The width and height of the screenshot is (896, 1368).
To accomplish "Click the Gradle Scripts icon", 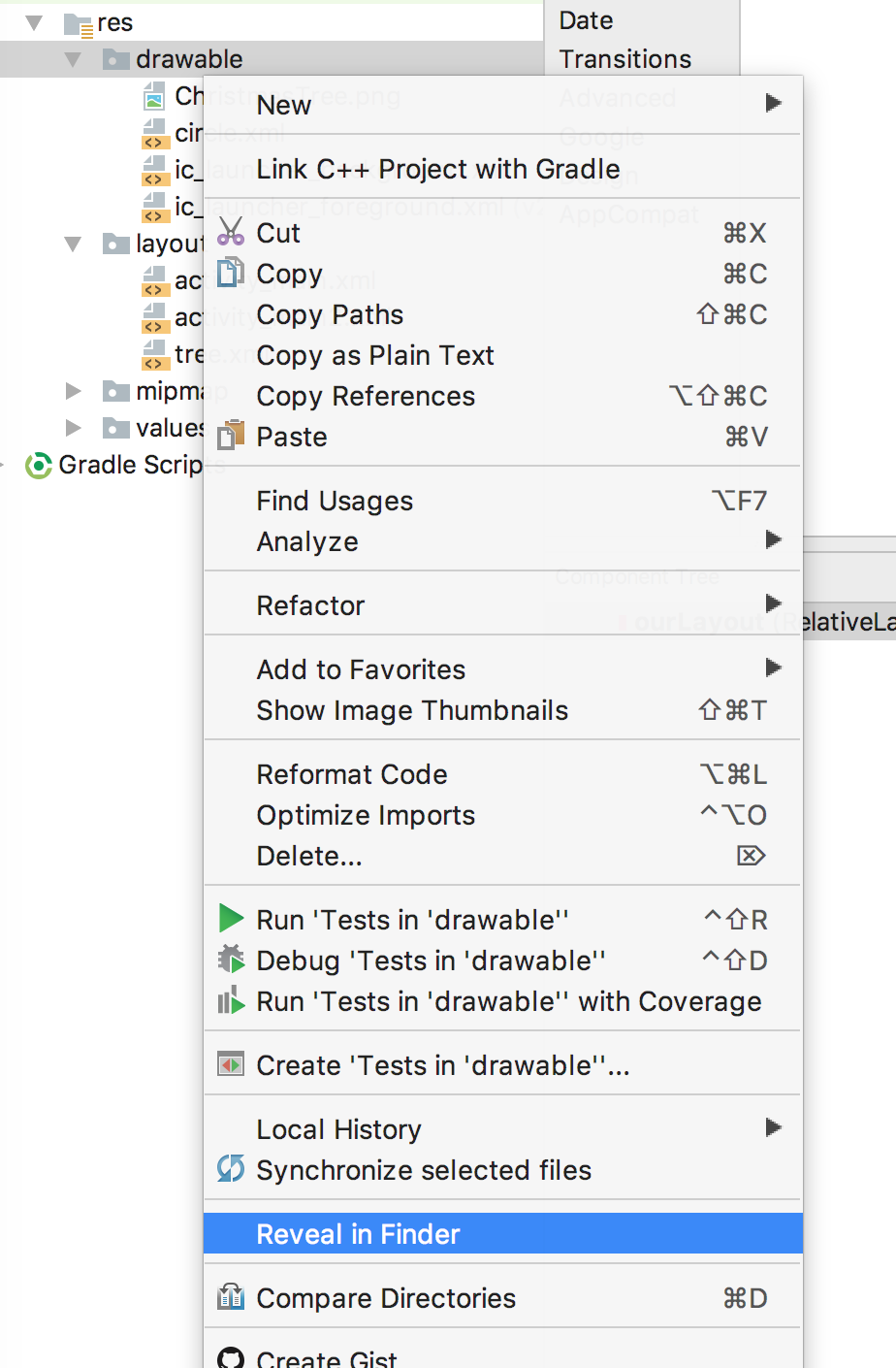I will [38, 466].
